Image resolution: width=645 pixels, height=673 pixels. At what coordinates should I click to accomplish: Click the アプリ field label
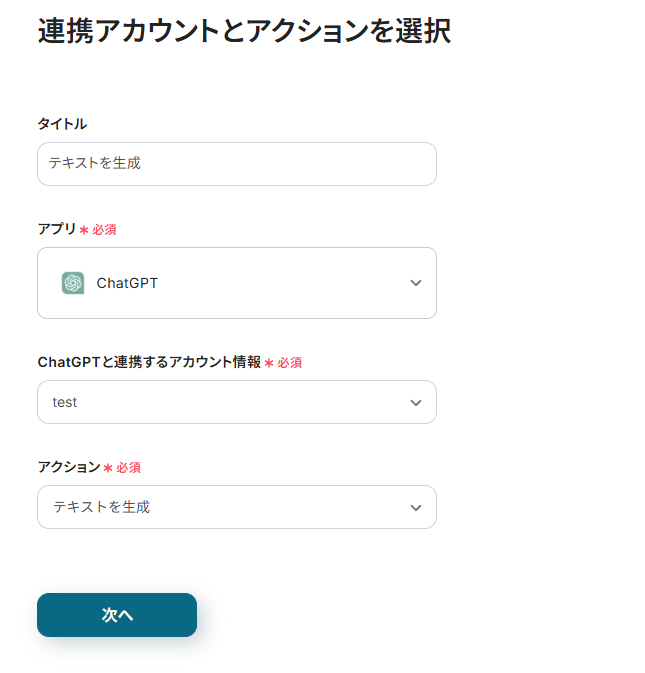click(56, 229)
